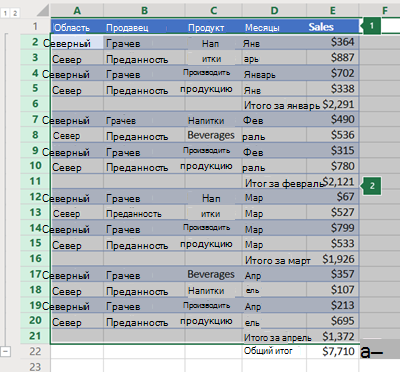Select the $364 sales cell
400x372 pixels.
point(333,42)
